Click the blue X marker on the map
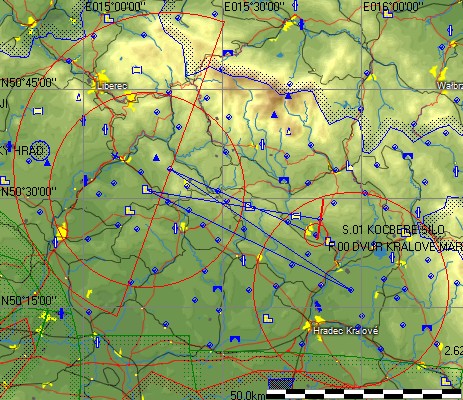 click(x=115, y=156)
